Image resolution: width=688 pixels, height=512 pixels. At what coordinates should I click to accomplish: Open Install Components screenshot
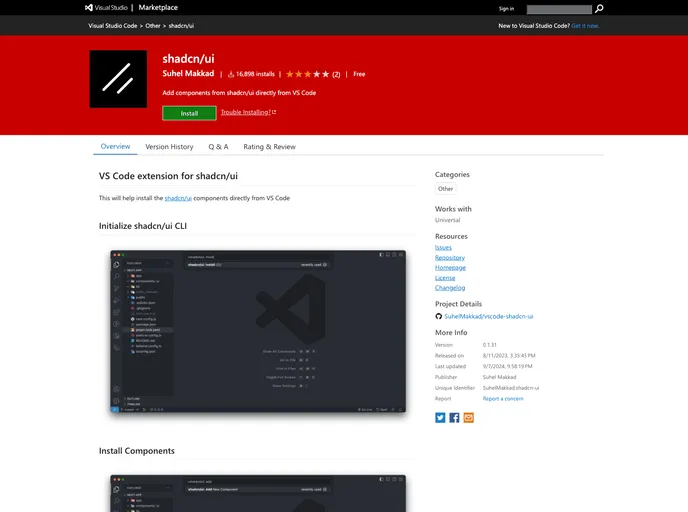[258, 493]
